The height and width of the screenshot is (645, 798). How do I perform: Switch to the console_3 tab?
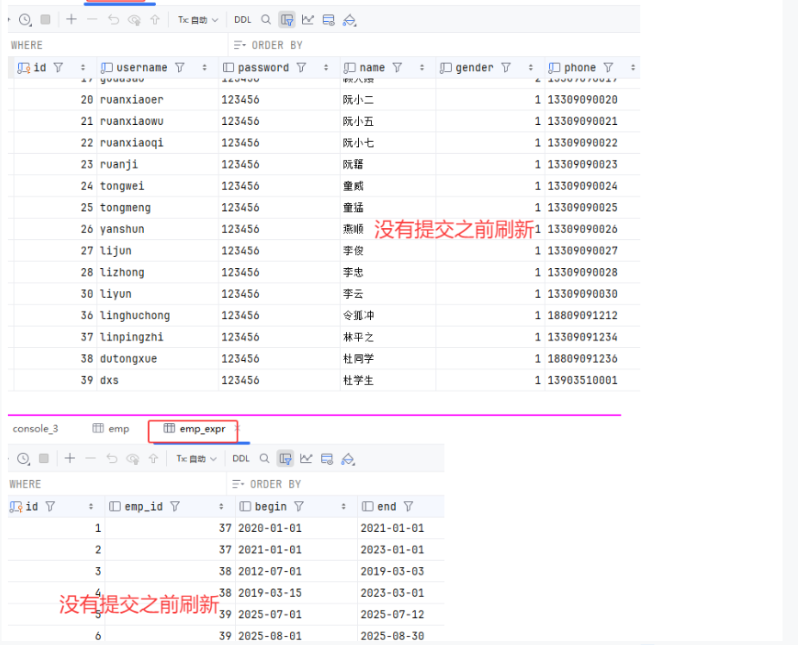pos(35,429)
